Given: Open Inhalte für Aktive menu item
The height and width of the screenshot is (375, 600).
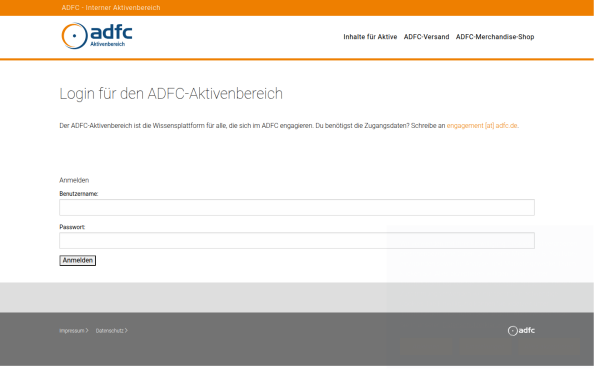Looking at the screenshot, I should coord(370,37).
